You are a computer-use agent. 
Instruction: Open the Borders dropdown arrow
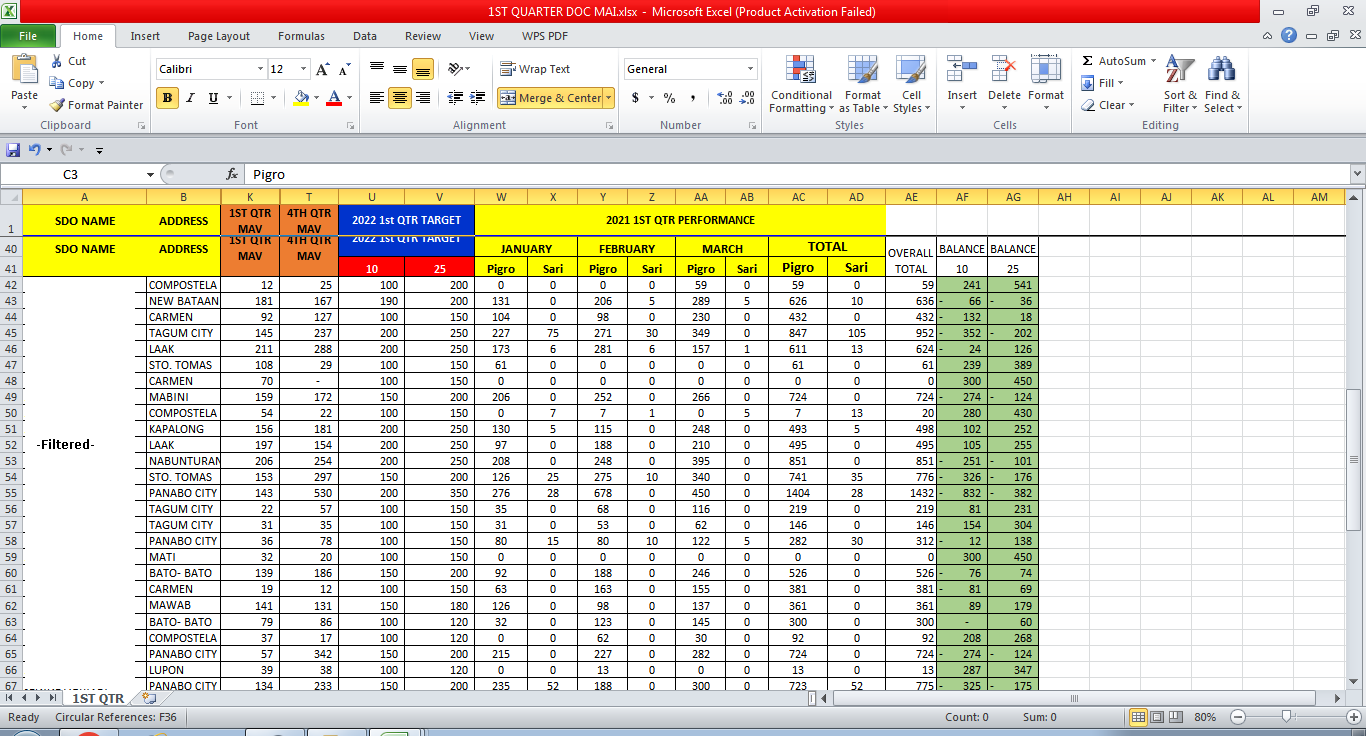274,98
